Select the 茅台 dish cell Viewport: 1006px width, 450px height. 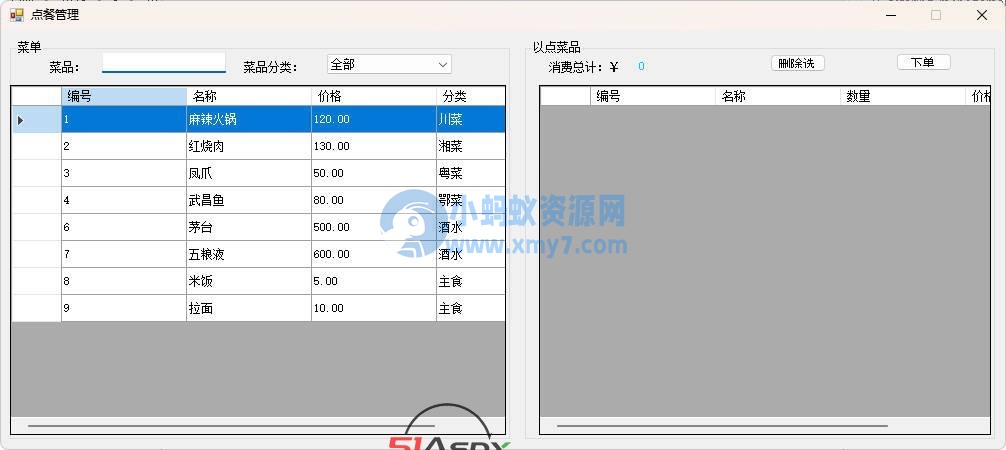249,227
